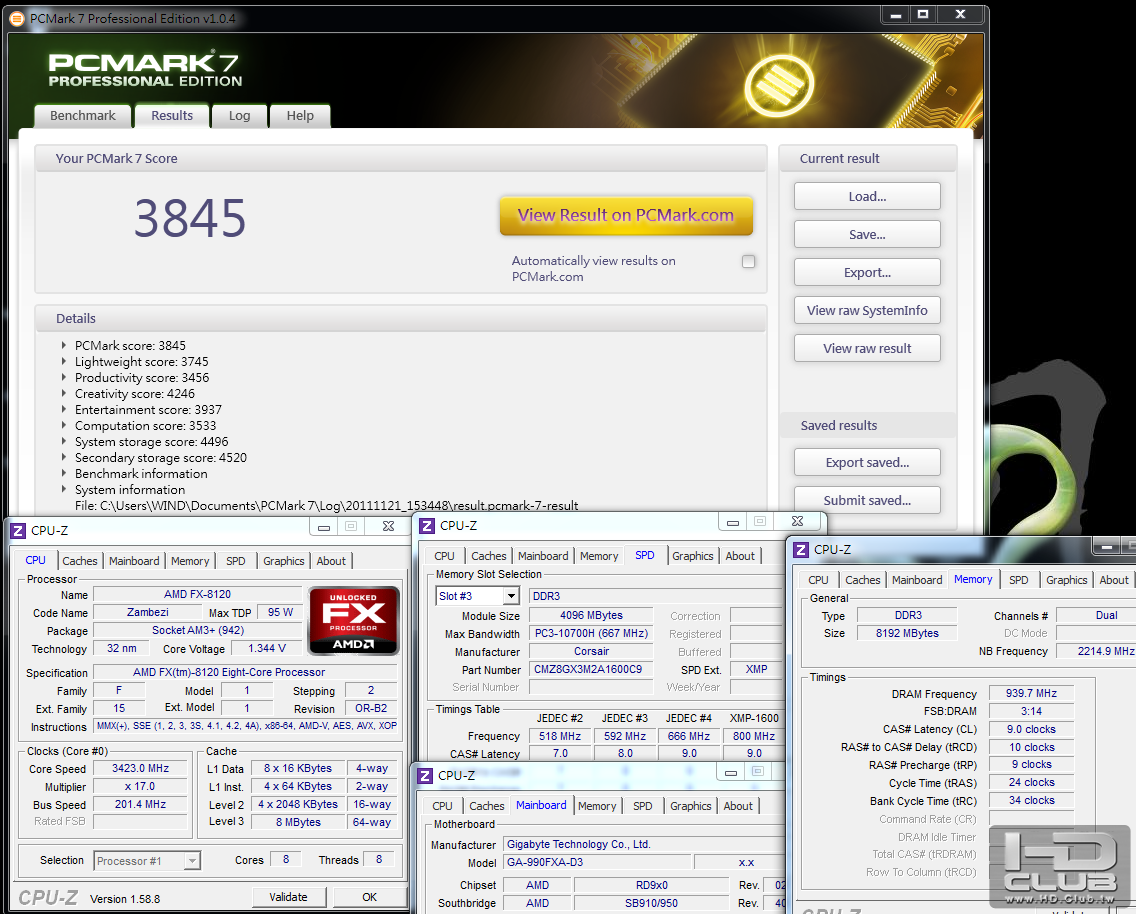
Task: Click the Save... result button
Action: coord(867,235)
